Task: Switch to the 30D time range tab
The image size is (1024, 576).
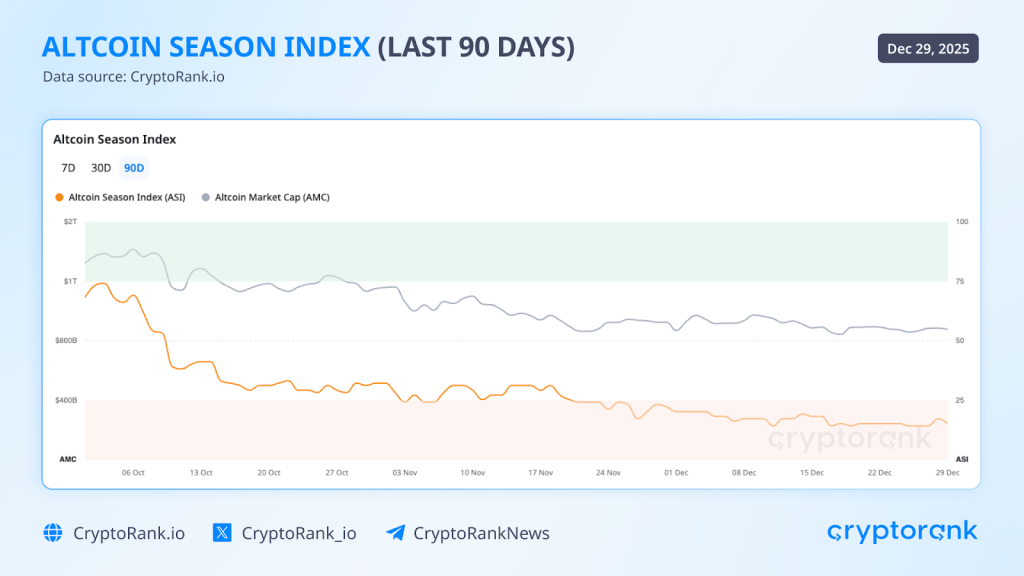Action: (100, 168)
